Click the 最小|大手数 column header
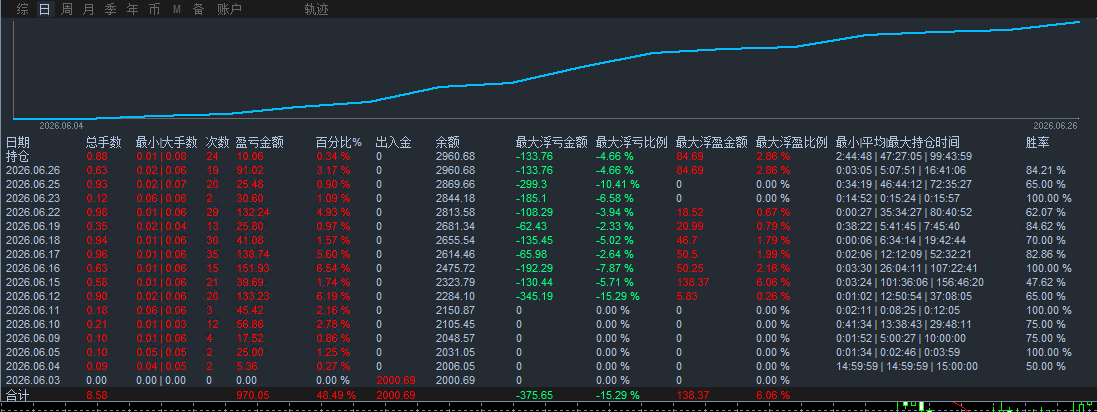 click(x=167, y=143)
